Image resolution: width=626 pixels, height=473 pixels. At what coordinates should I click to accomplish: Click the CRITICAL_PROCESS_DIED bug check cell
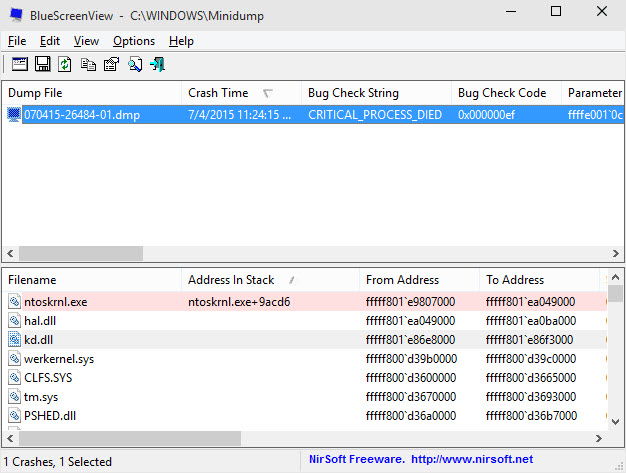click(375, 115)
